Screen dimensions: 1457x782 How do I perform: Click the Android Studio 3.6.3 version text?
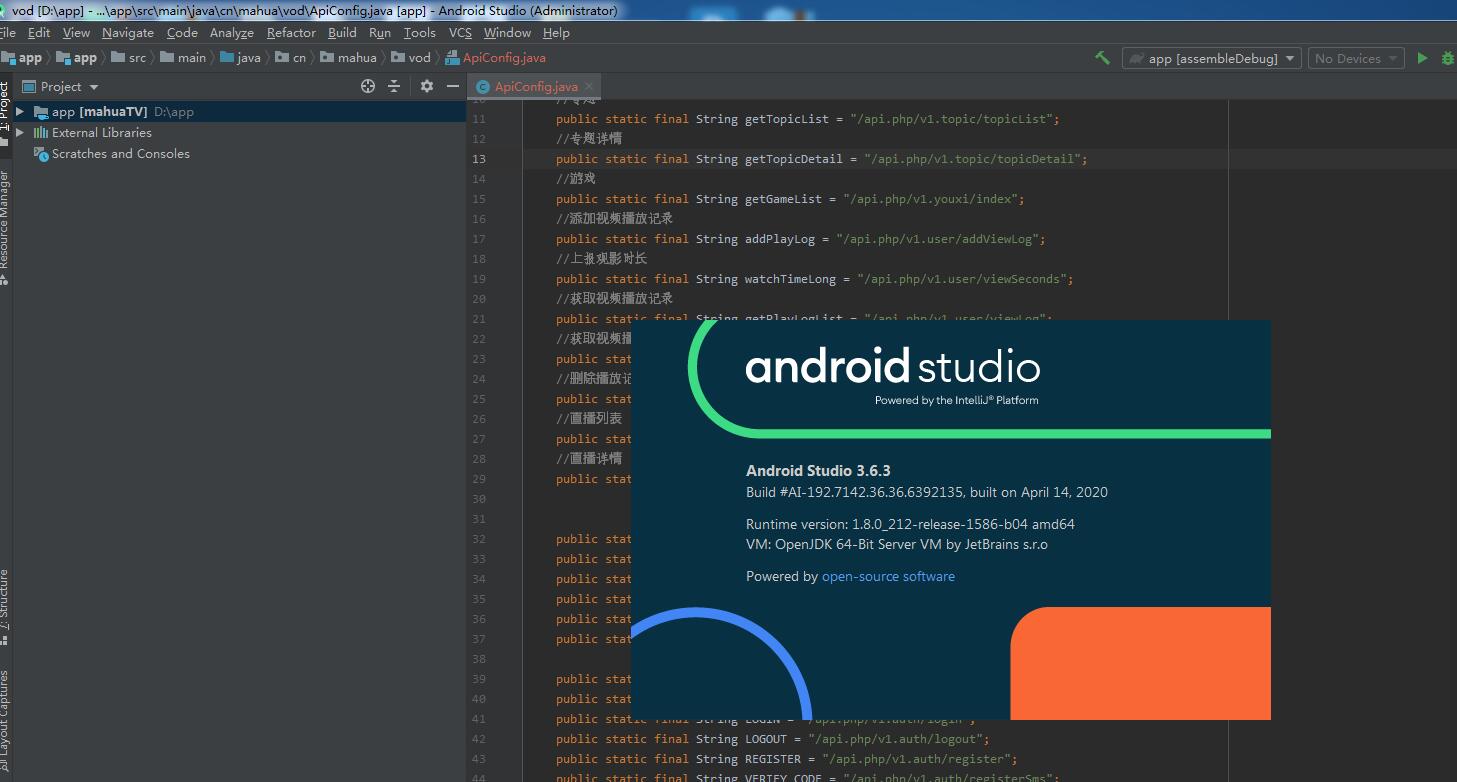(x=818, y=470)
